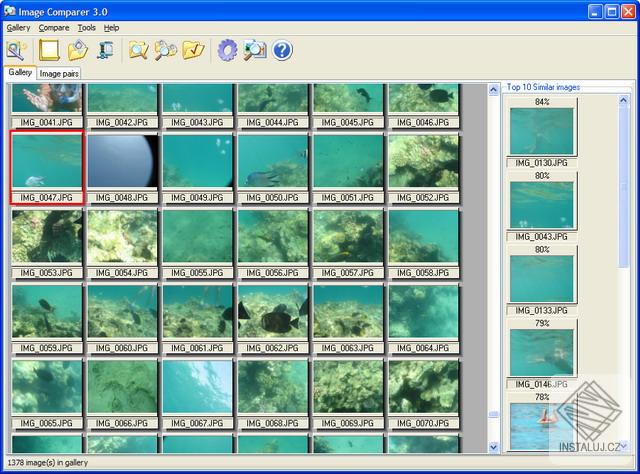The width and height of the screenshot is (640, 474).
Task: Click the IMG_0063.JPG file name label
Action: coord(348,348)
